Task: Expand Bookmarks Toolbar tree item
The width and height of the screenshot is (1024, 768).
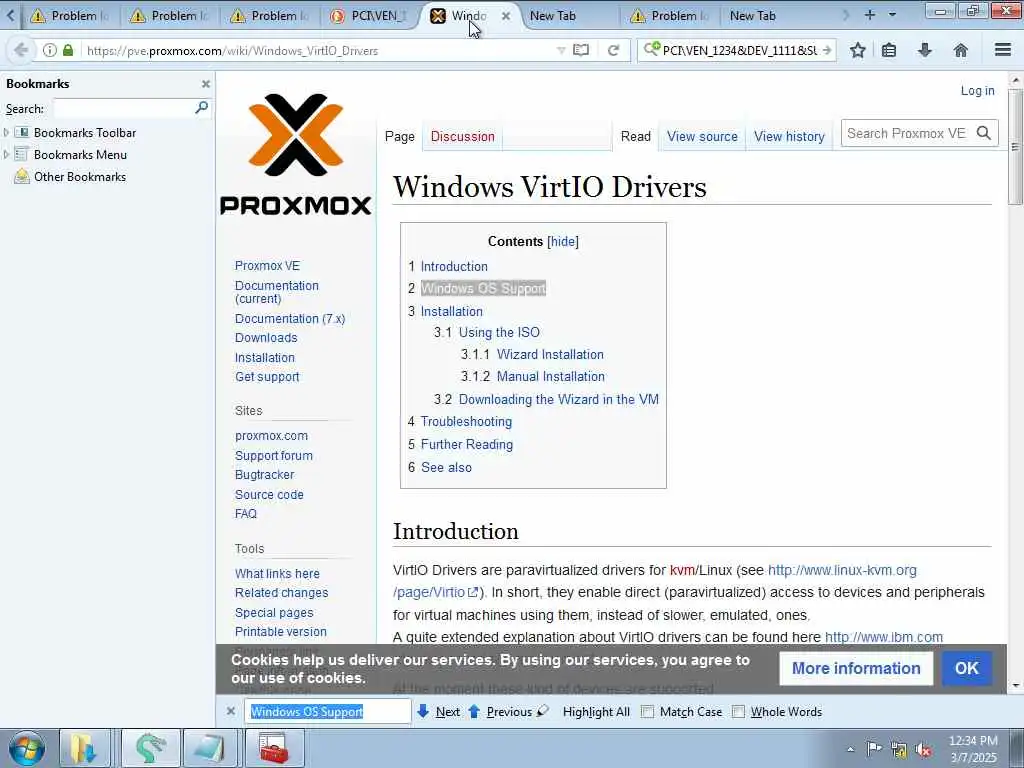Action: 7,133
